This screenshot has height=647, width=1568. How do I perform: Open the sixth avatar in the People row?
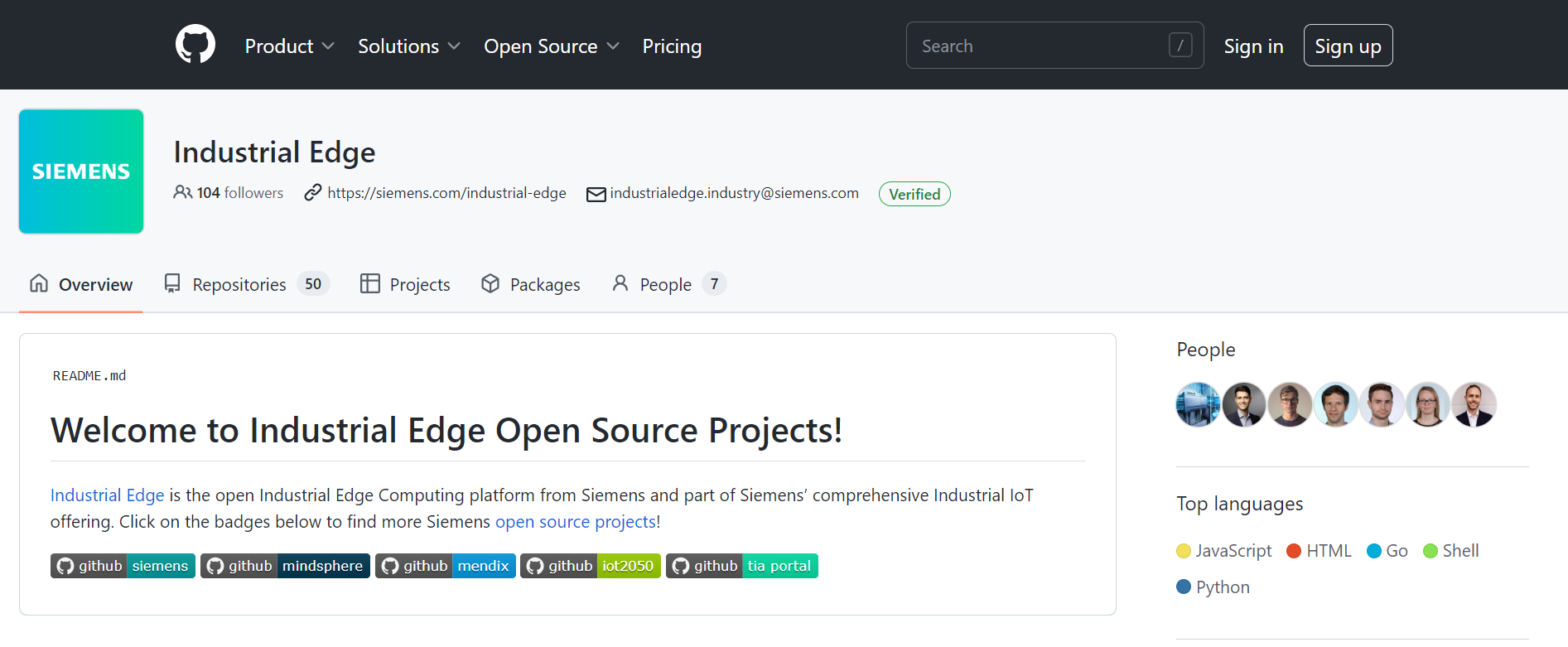pyautogui.click(x=1428, y=404)
